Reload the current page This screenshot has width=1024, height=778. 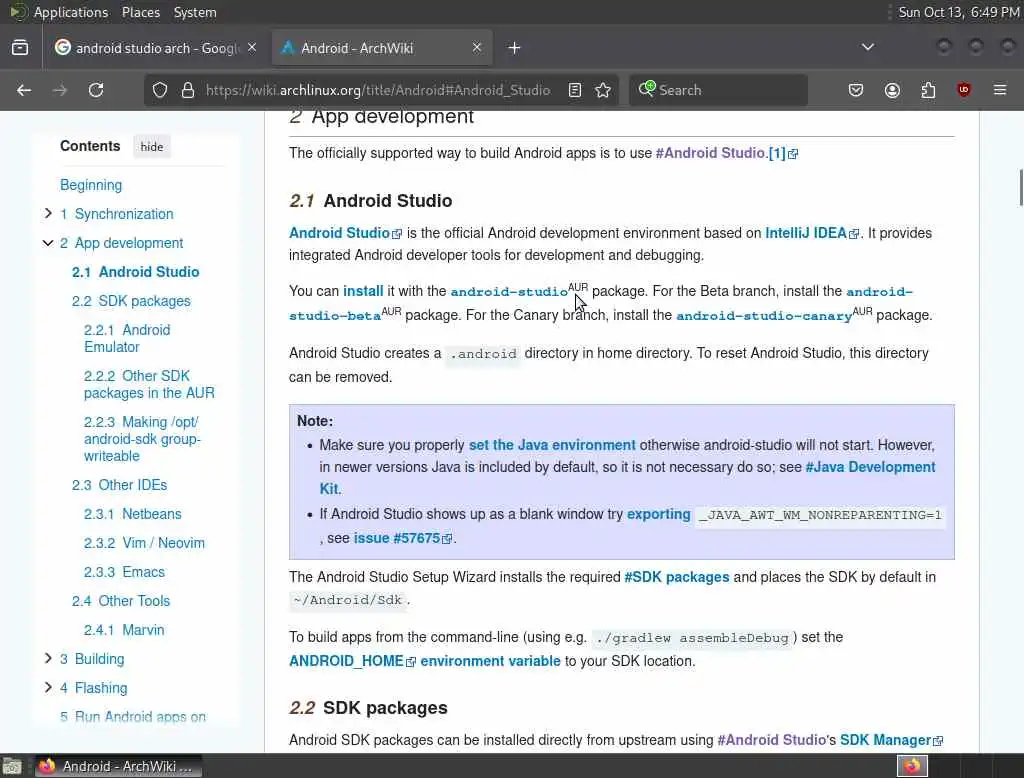tap(96, 90)
